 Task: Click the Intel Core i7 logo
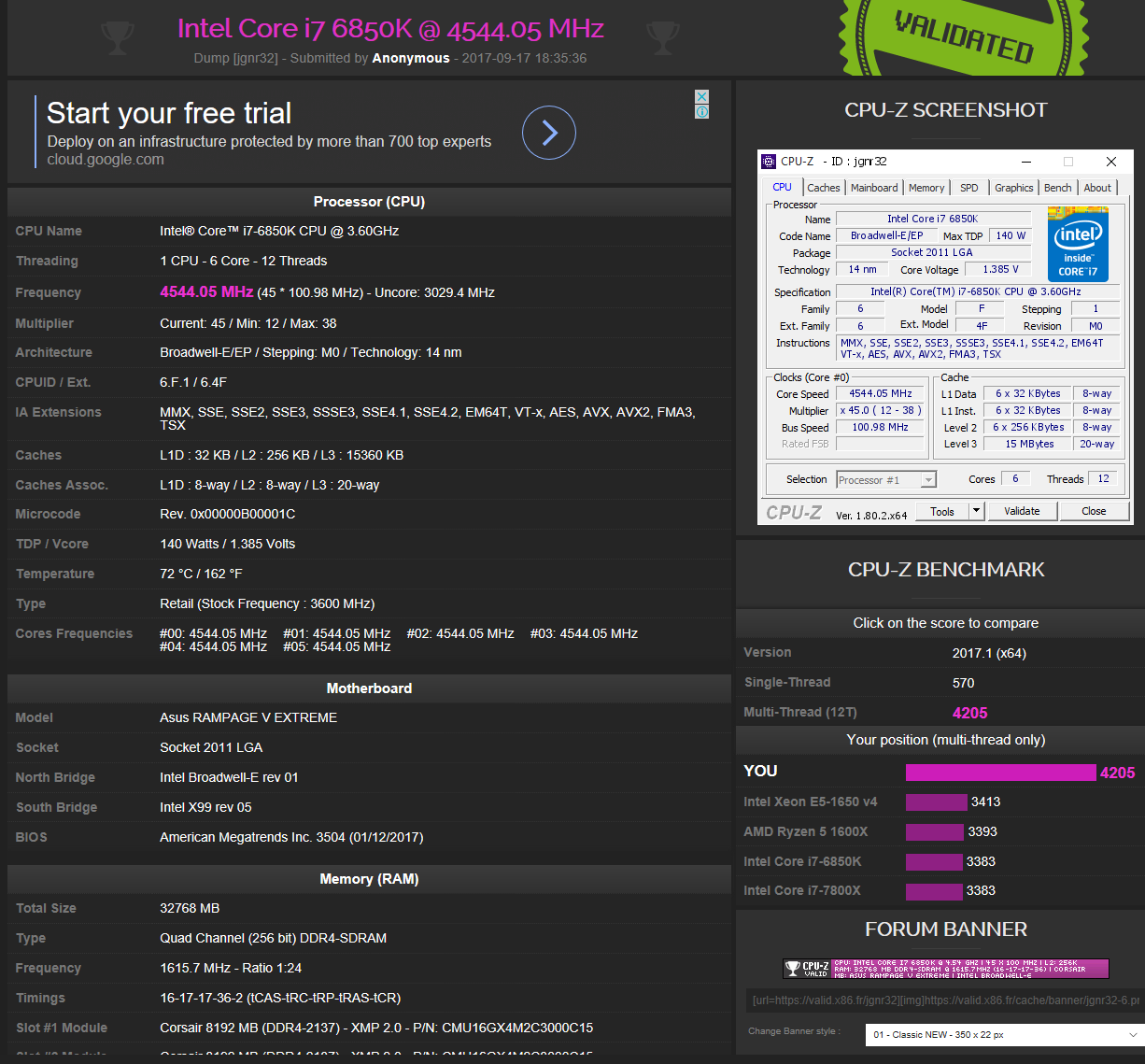(1078, 246)
